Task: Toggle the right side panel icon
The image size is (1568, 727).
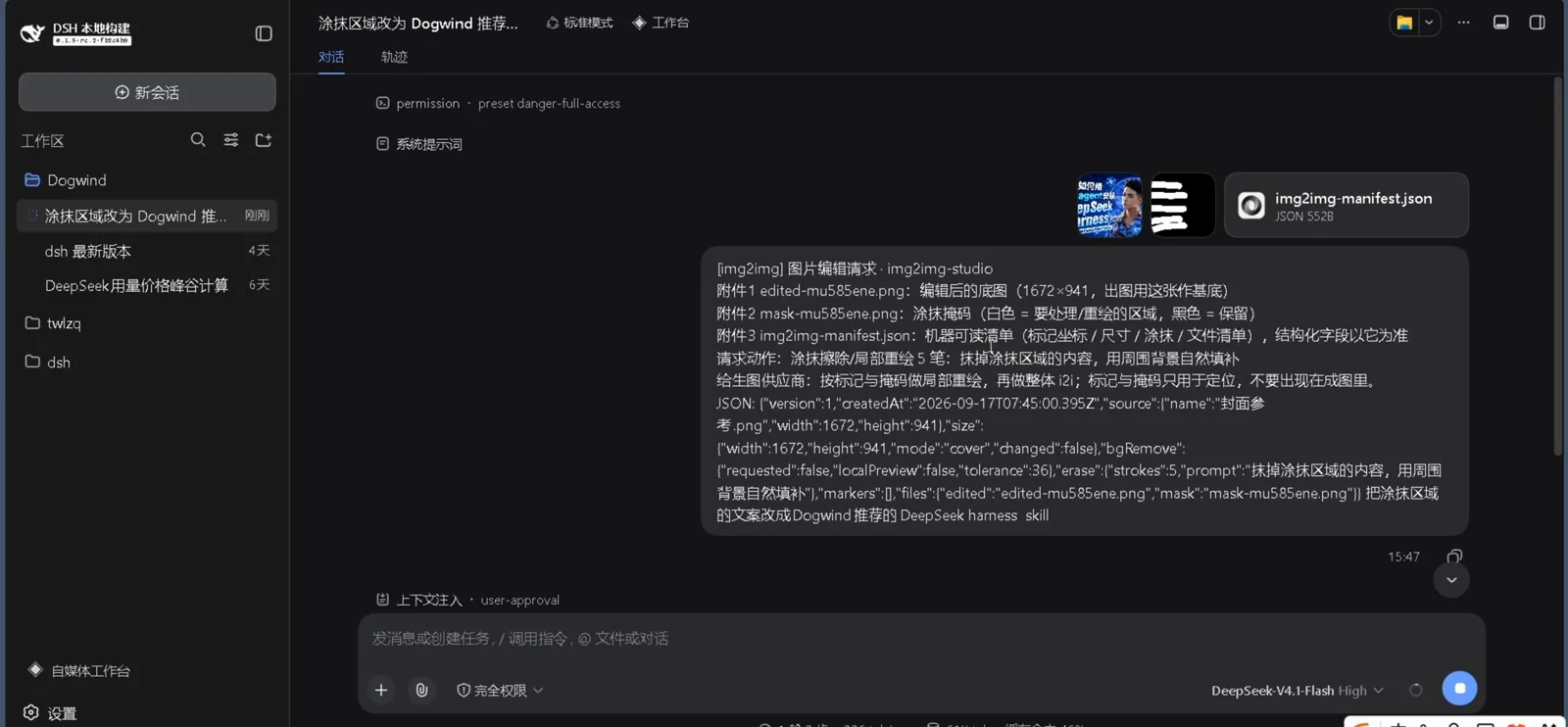Action: (x=1537, y=23)
